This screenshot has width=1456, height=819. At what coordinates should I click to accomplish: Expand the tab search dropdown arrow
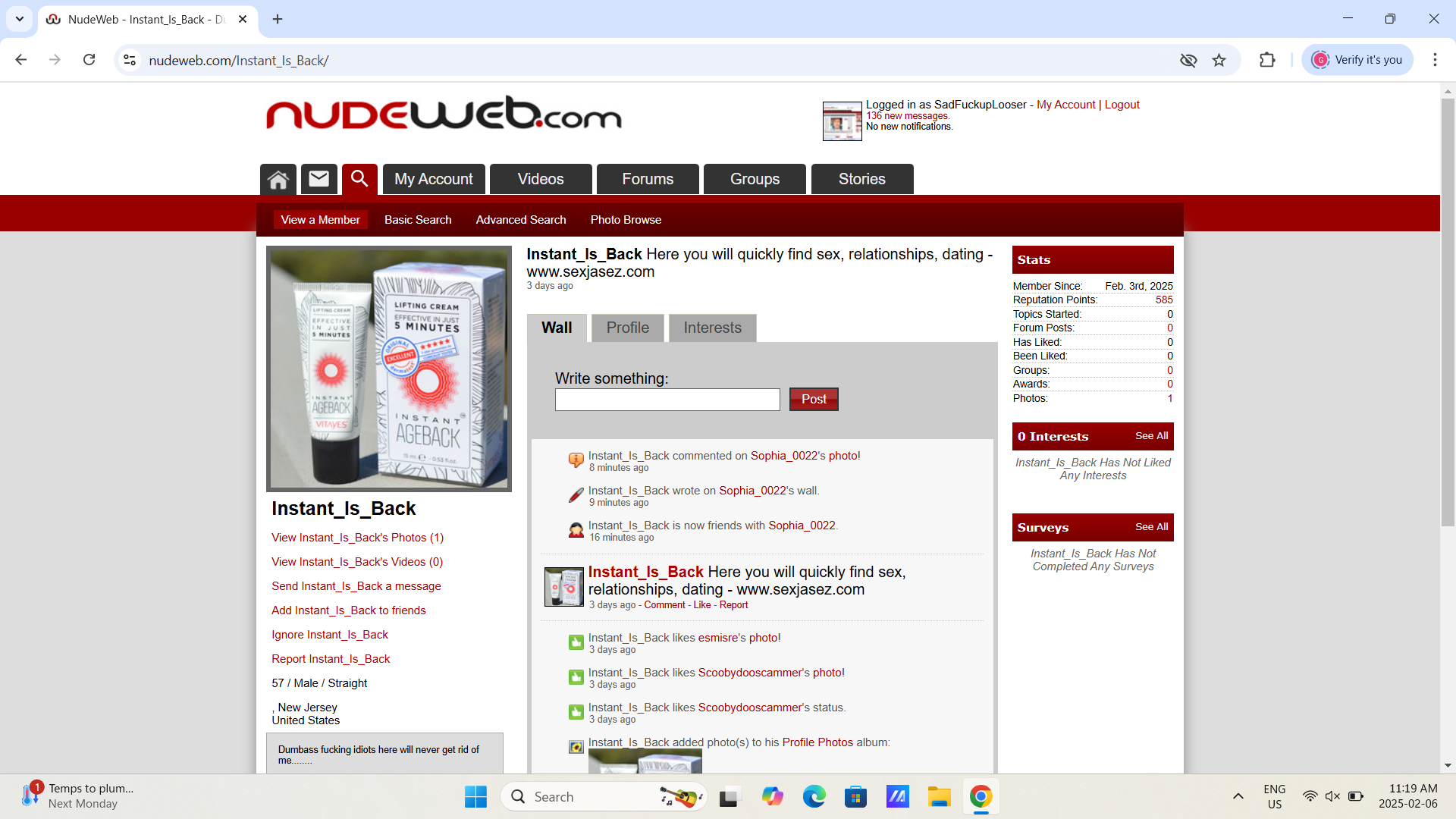[x=20, y=19]
